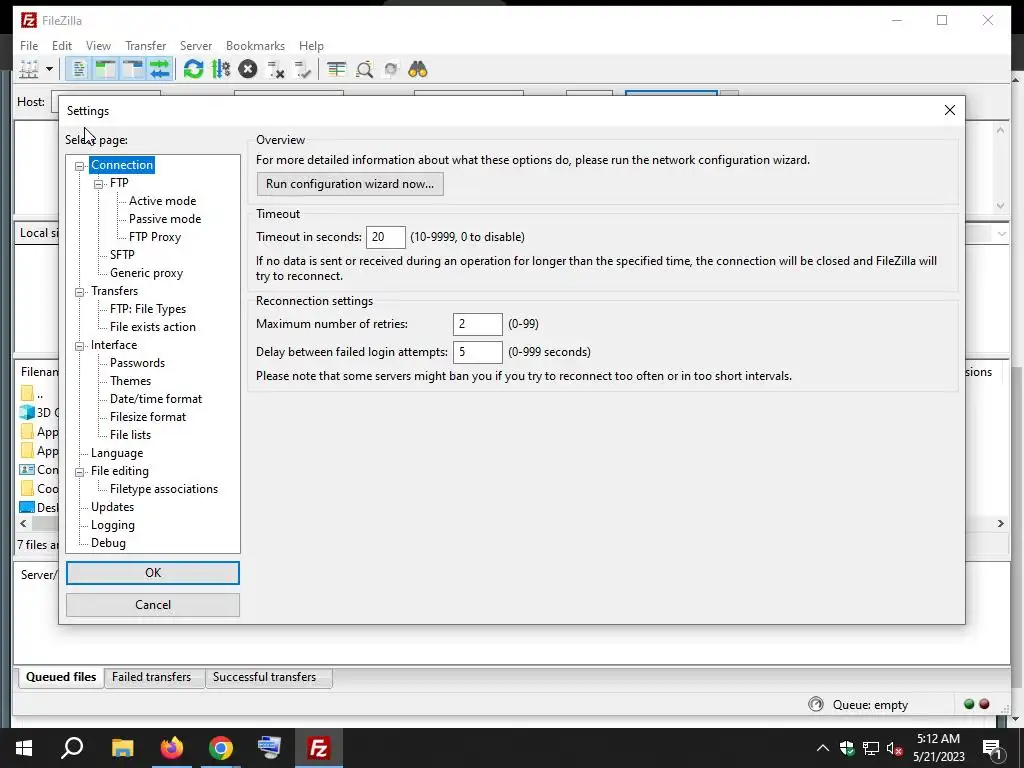Select the Generic proxy settings page
The width and height of the screenshot is (1024, 768).
click(146, 273)
